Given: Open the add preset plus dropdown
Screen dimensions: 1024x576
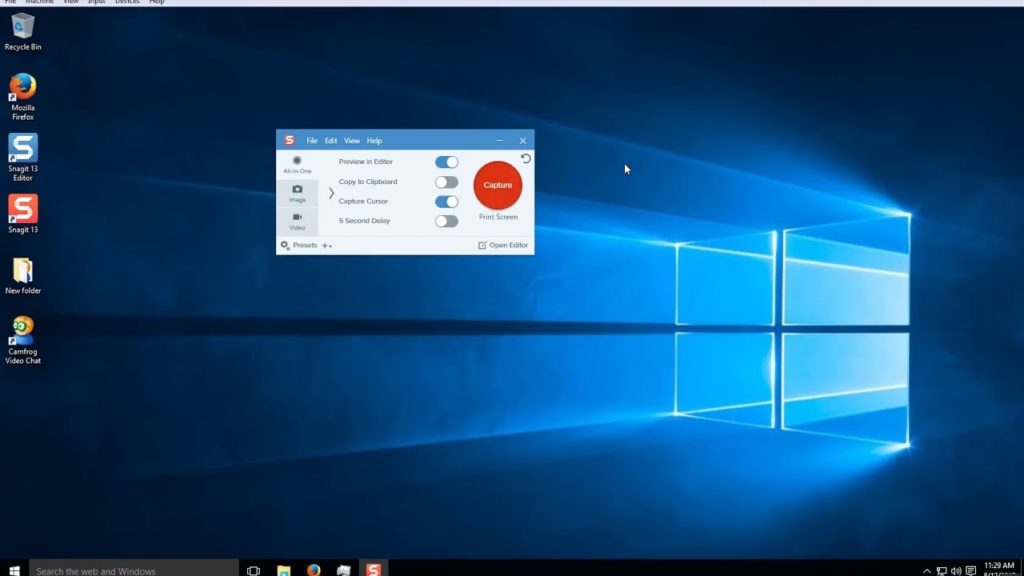Looking at the screenshot, I should (x=327, y=246).
